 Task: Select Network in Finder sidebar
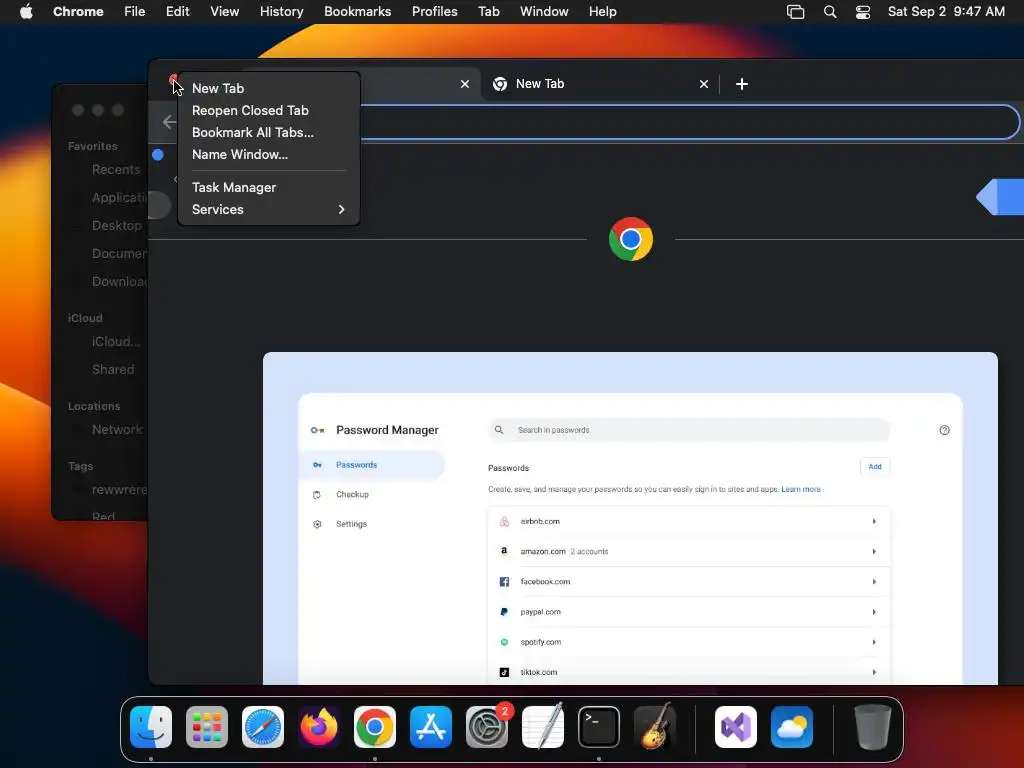click(117, 429)
